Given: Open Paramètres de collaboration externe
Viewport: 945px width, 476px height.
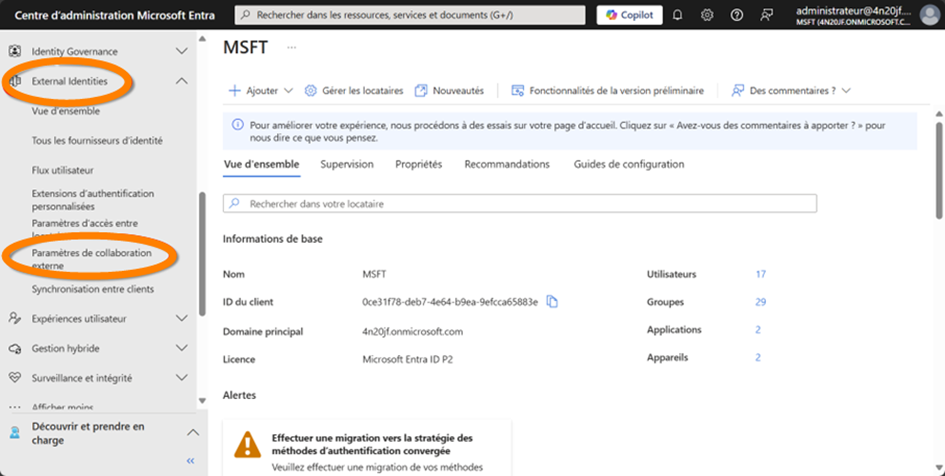Looking at the screenshot, I should tap(91, 259).
